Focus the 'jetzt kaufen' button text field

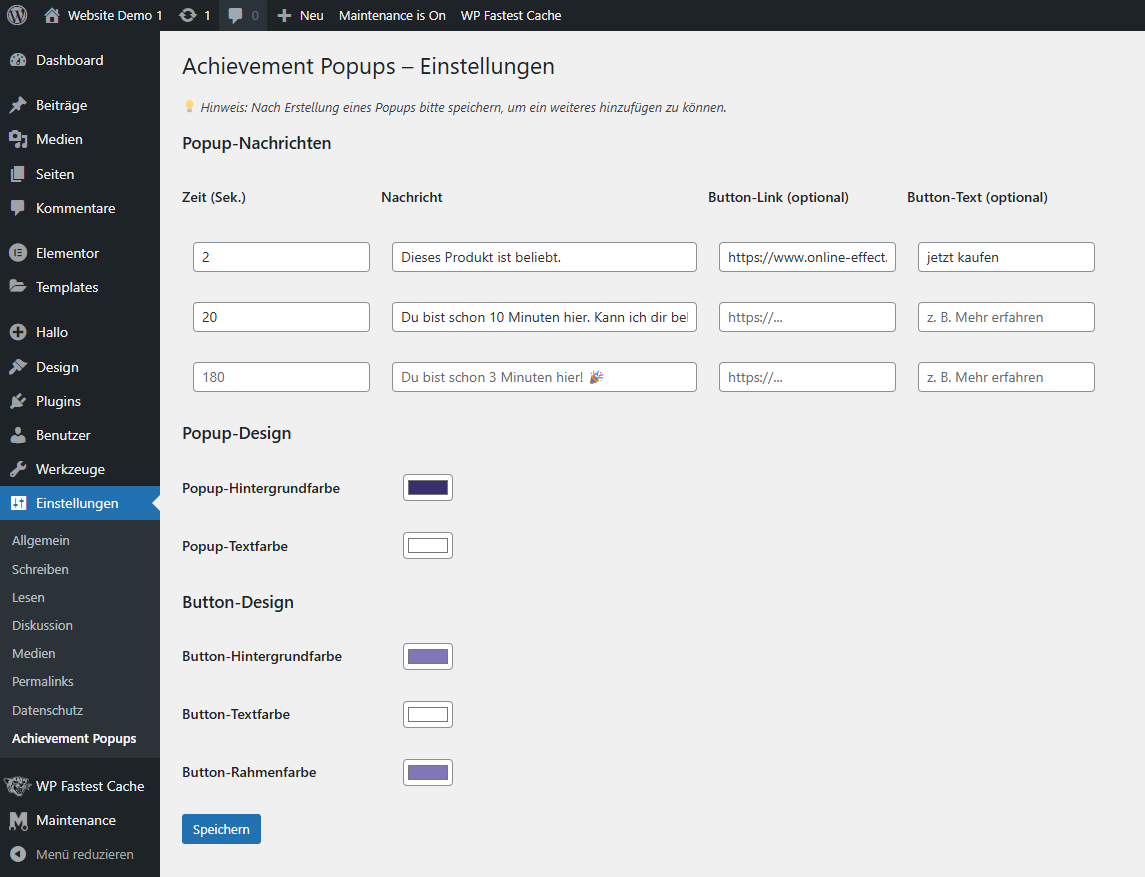tap(1006, 257)
